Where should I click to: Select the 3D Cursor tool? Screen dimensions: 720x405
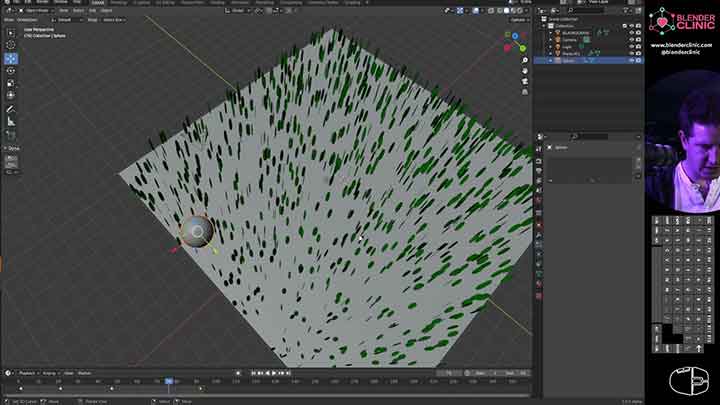click(x=11, y=45)
